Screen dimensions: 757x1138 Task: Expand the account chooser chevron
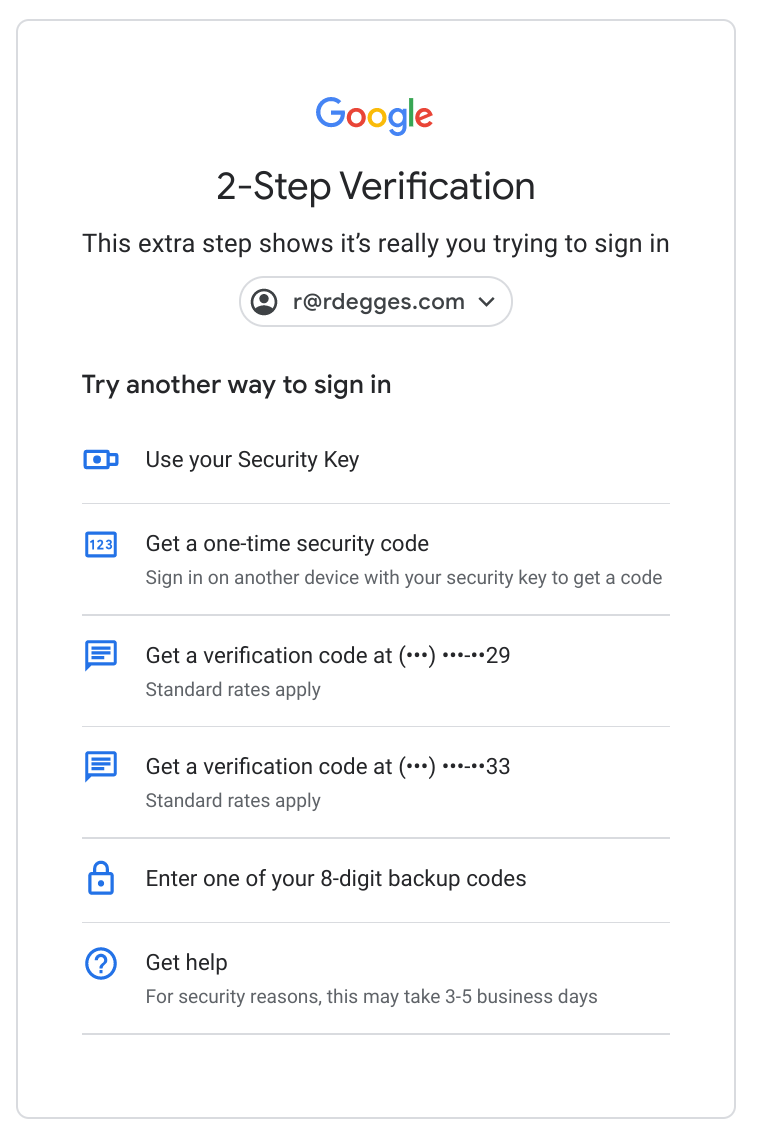click(x=487, y=302)
